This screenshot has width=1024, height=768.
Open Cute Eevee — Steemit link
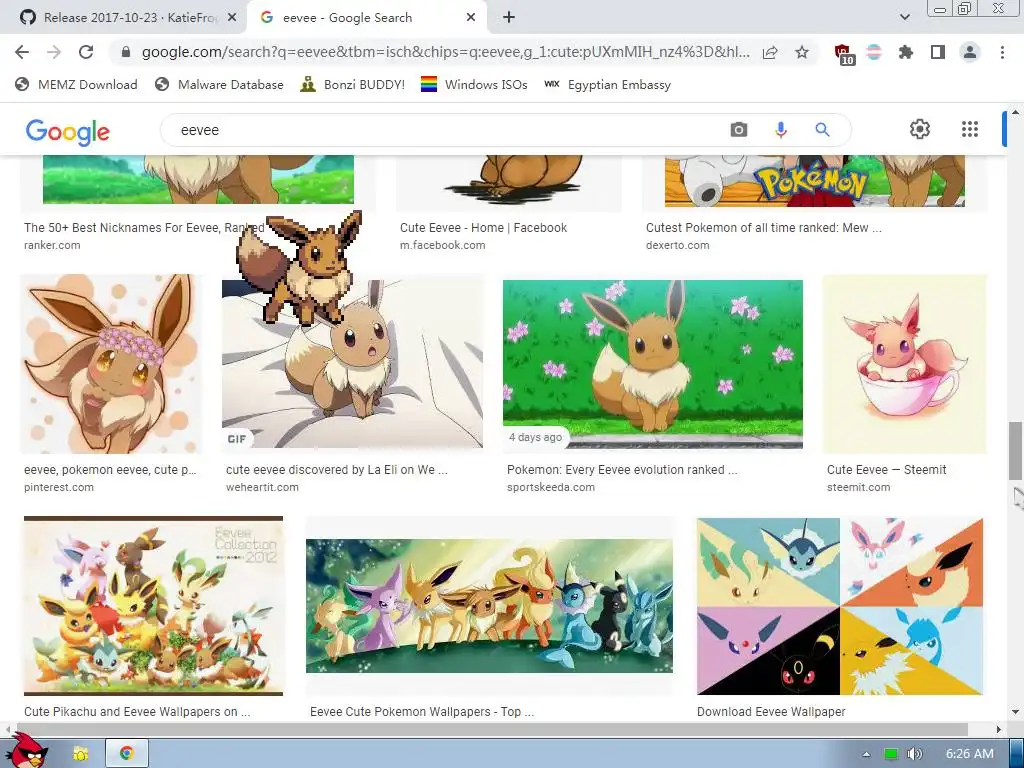(886, 470)
